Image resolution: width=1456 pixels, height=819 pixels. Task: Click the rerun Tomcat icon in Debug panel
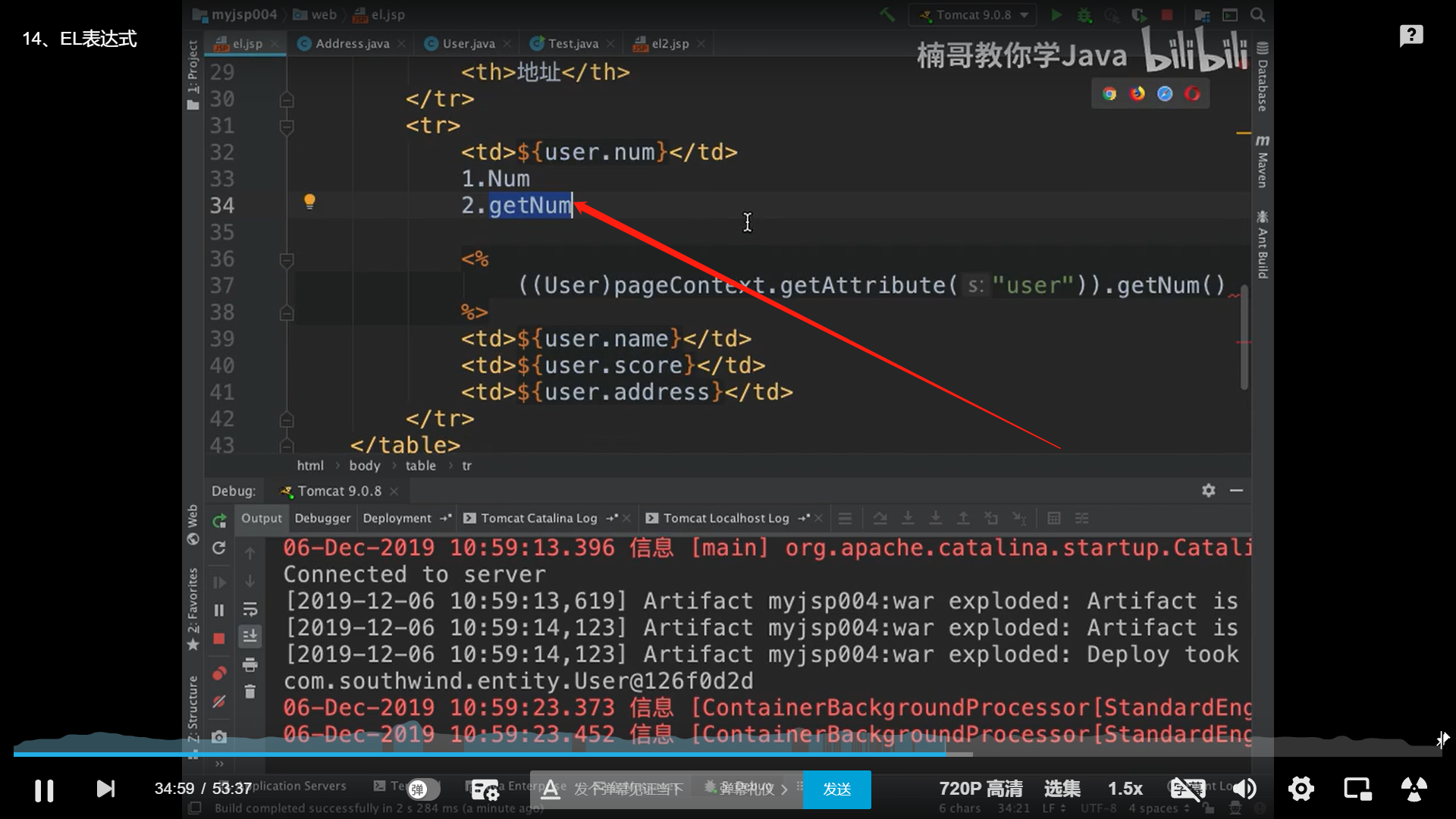pyautogui.click(x=219, y=521)
